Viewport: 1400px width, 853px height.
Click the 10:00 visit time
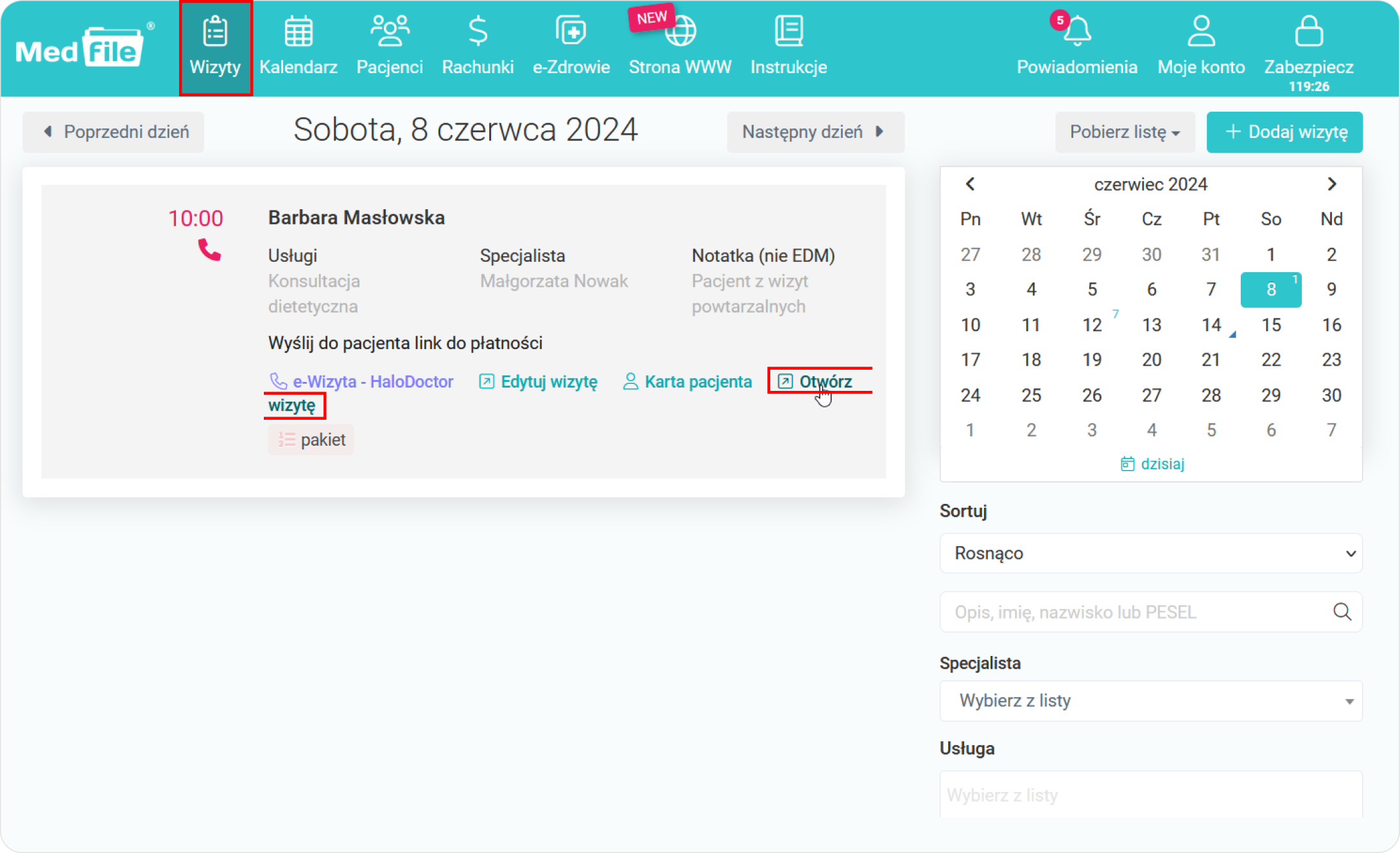(196, 218)
